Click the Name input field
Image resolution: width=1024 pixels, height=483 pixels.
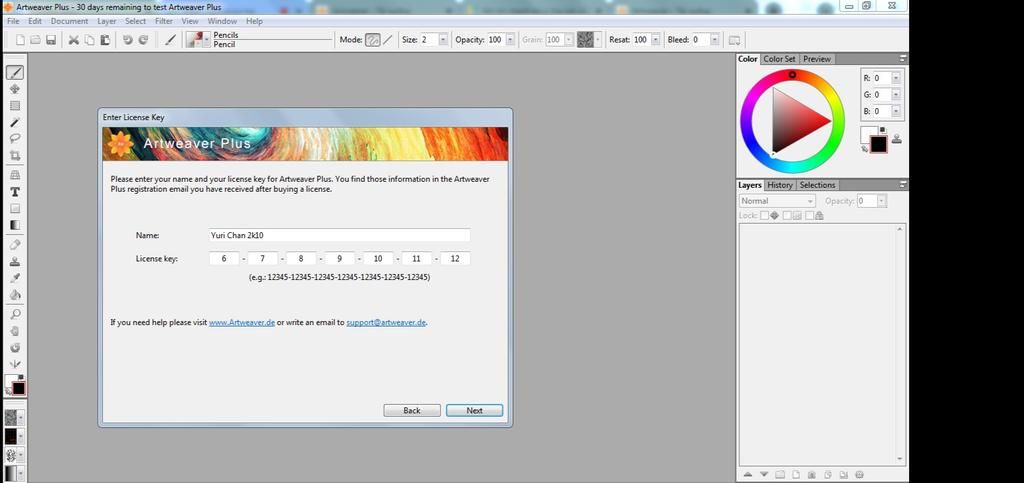340,235
